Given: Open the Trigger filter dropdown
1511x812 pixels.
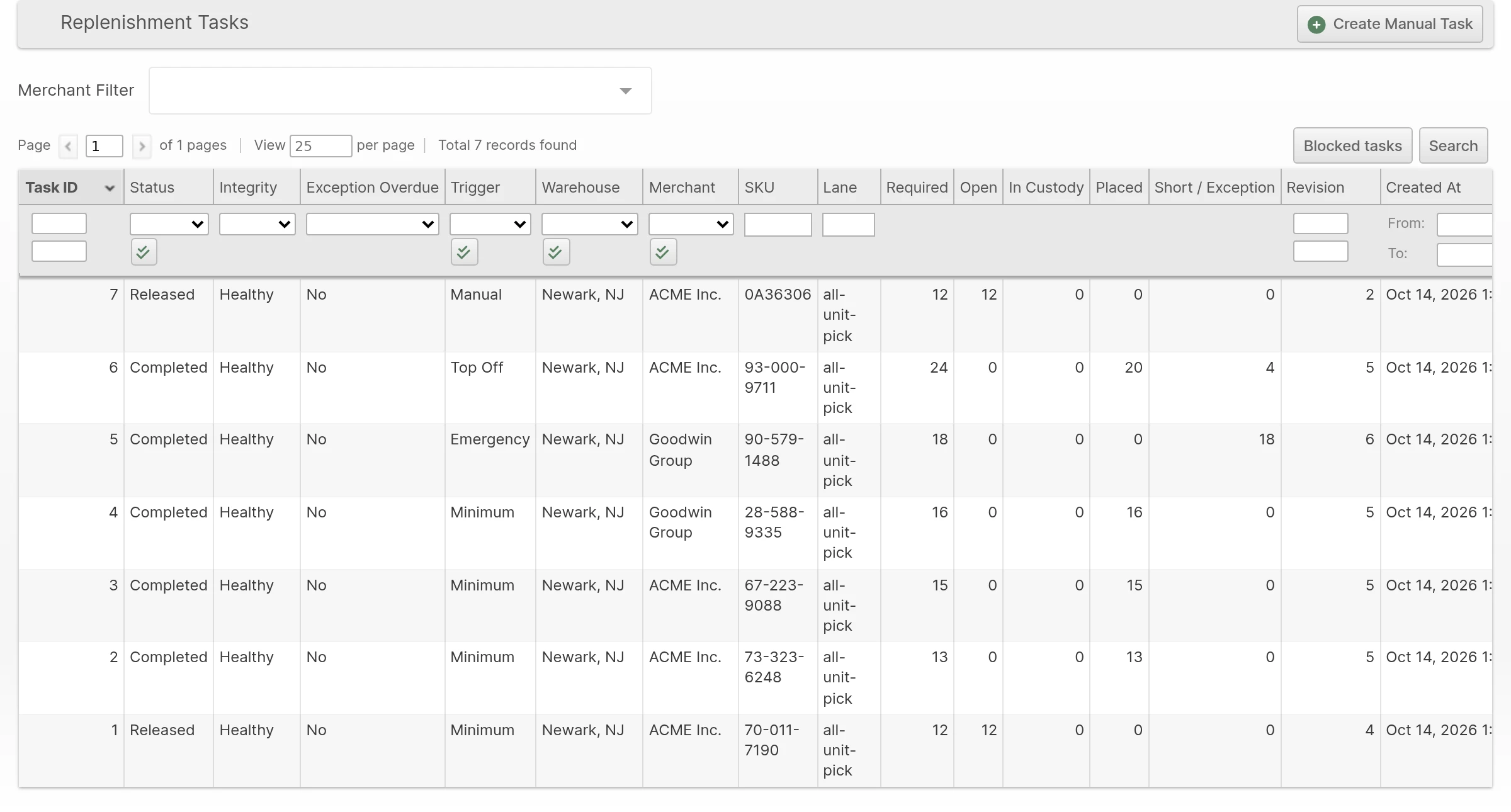Looking at the screenshot, I should coord(490,224).
